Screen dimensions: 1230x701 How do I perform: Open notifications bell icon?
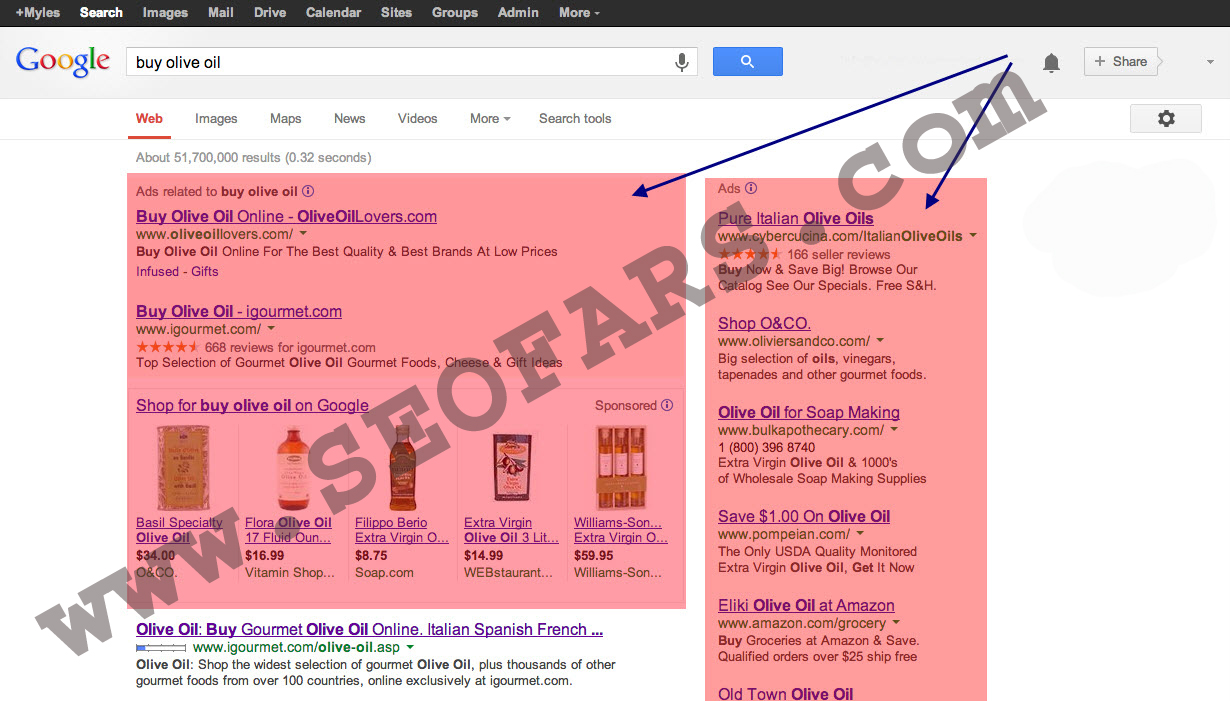click(1051, 63)
